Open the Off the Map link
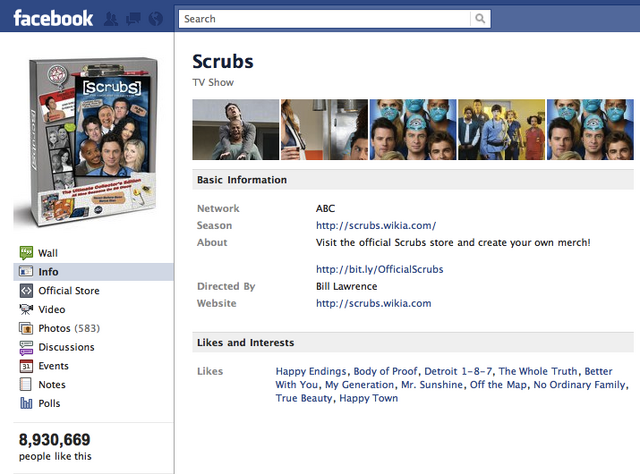Viewport: 640px width, 474px height. coord(498,385)
